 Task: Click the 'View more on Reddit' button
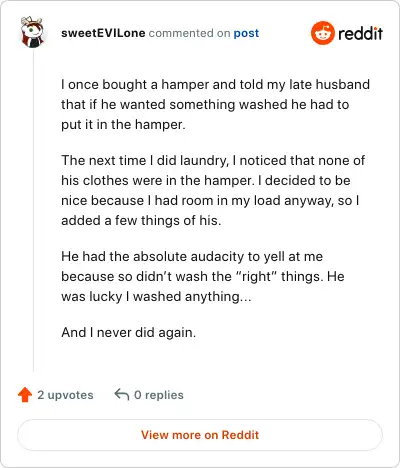click(200, 435)
